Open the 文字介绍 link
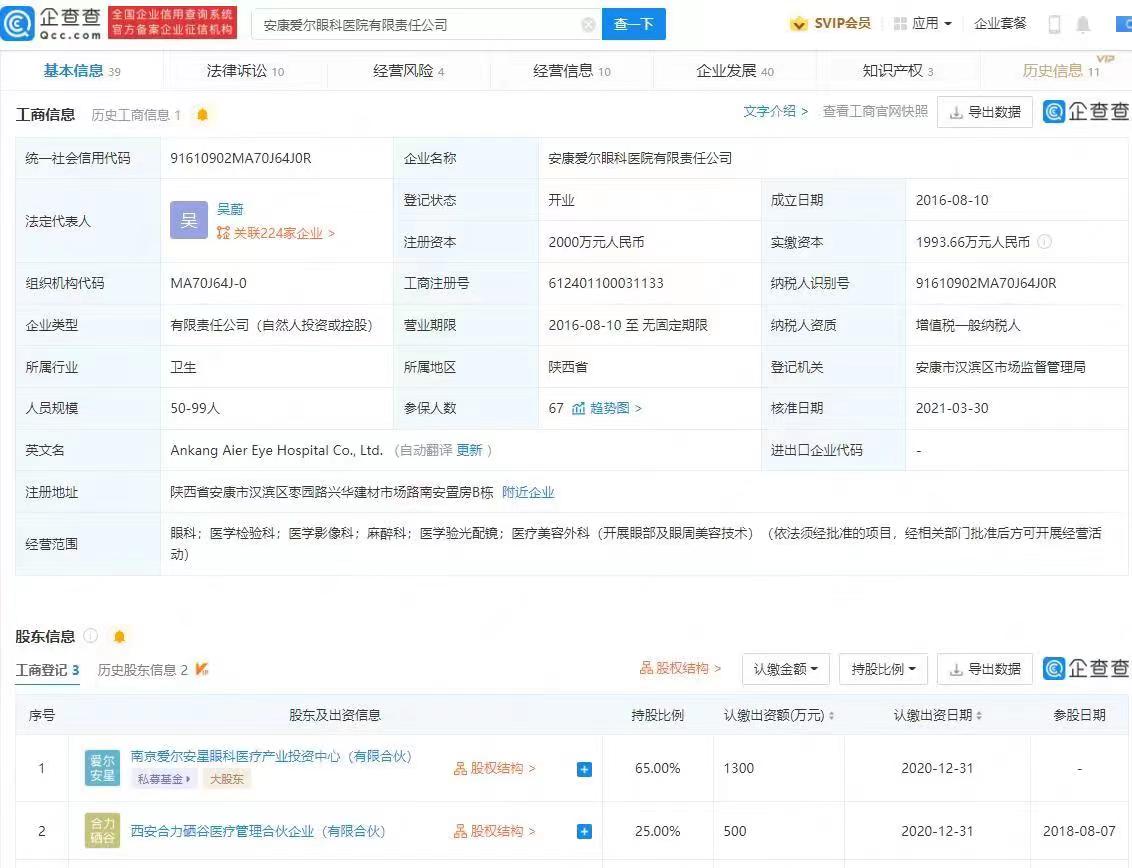 click(x=775, y=111)
